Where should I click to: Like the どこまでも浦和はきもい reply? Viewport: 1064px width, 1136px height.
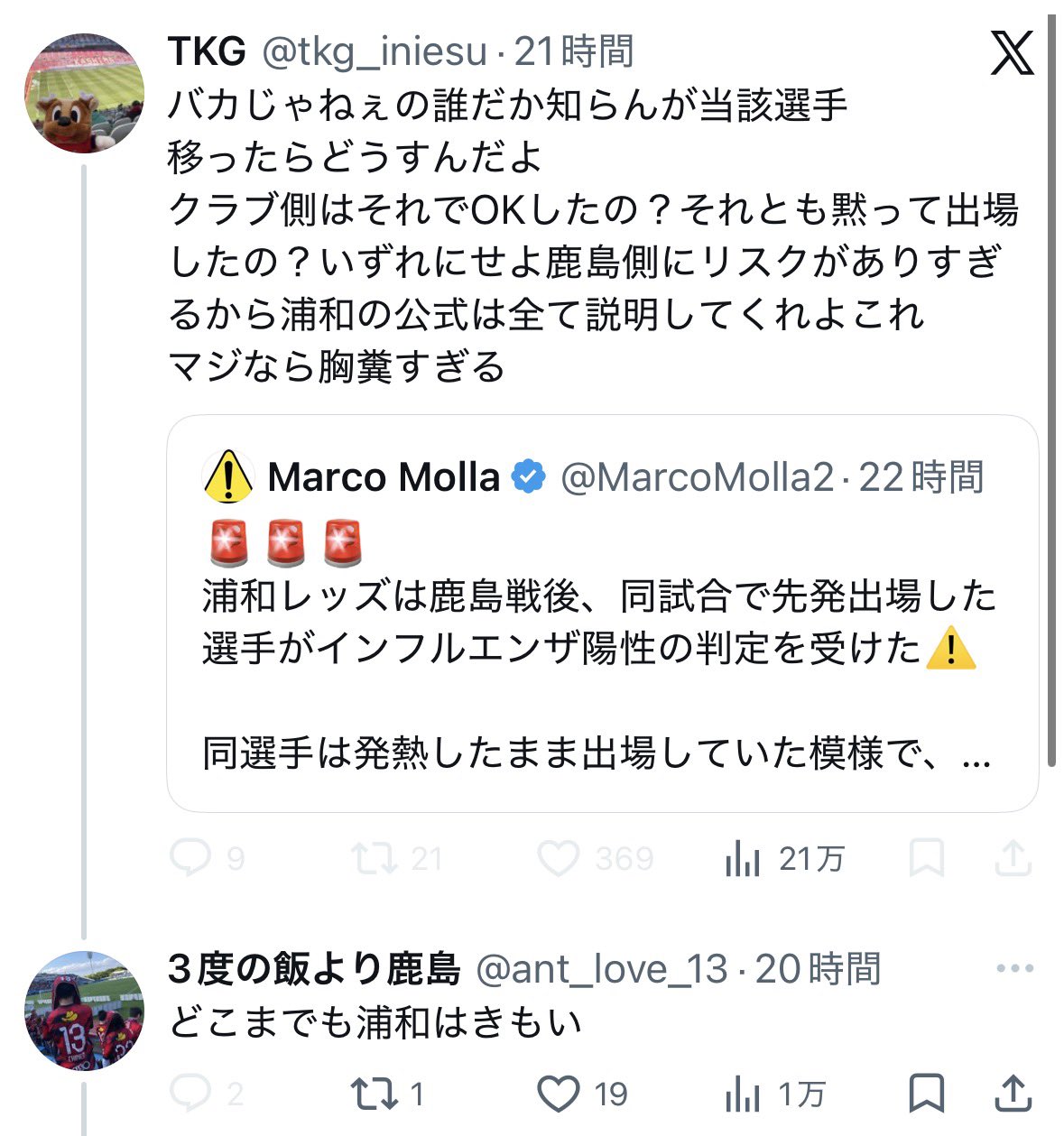pos(559,1094)
